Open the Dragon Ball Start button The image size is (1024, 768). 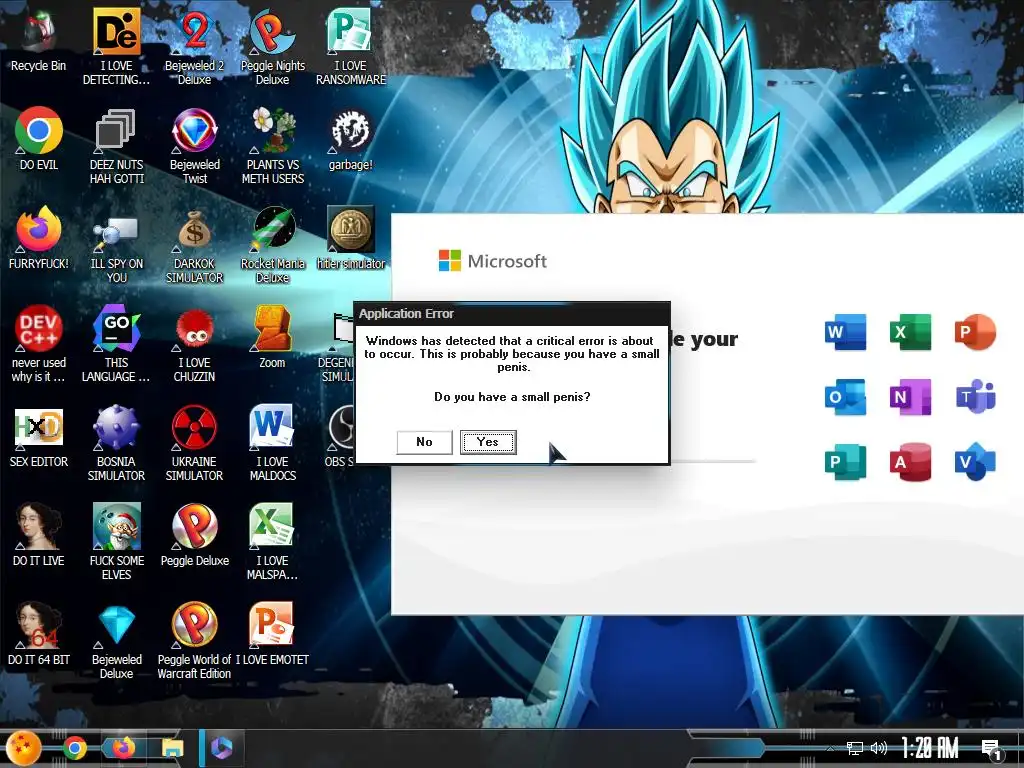coord(22,748)
